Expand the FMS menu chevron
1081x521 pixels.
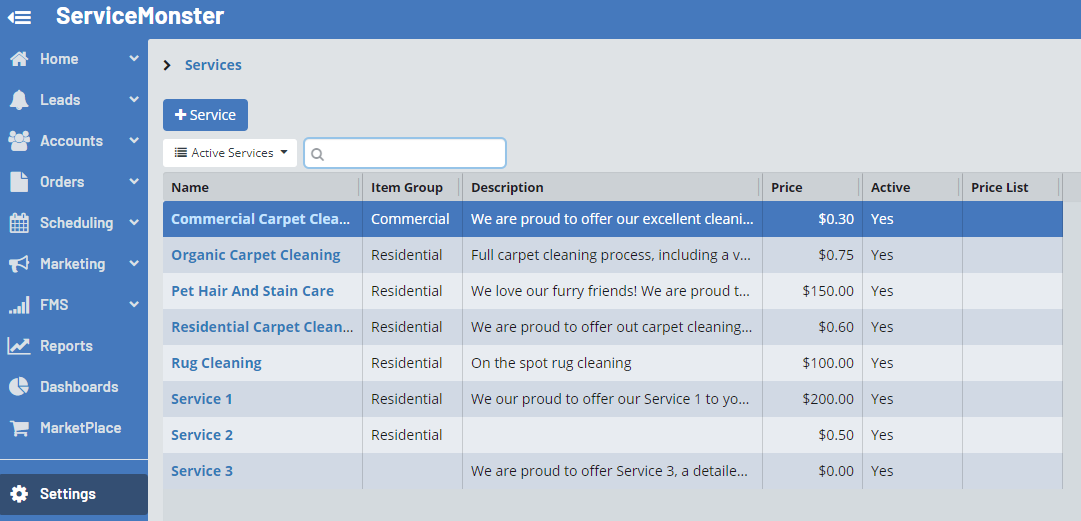click(134, 305)
